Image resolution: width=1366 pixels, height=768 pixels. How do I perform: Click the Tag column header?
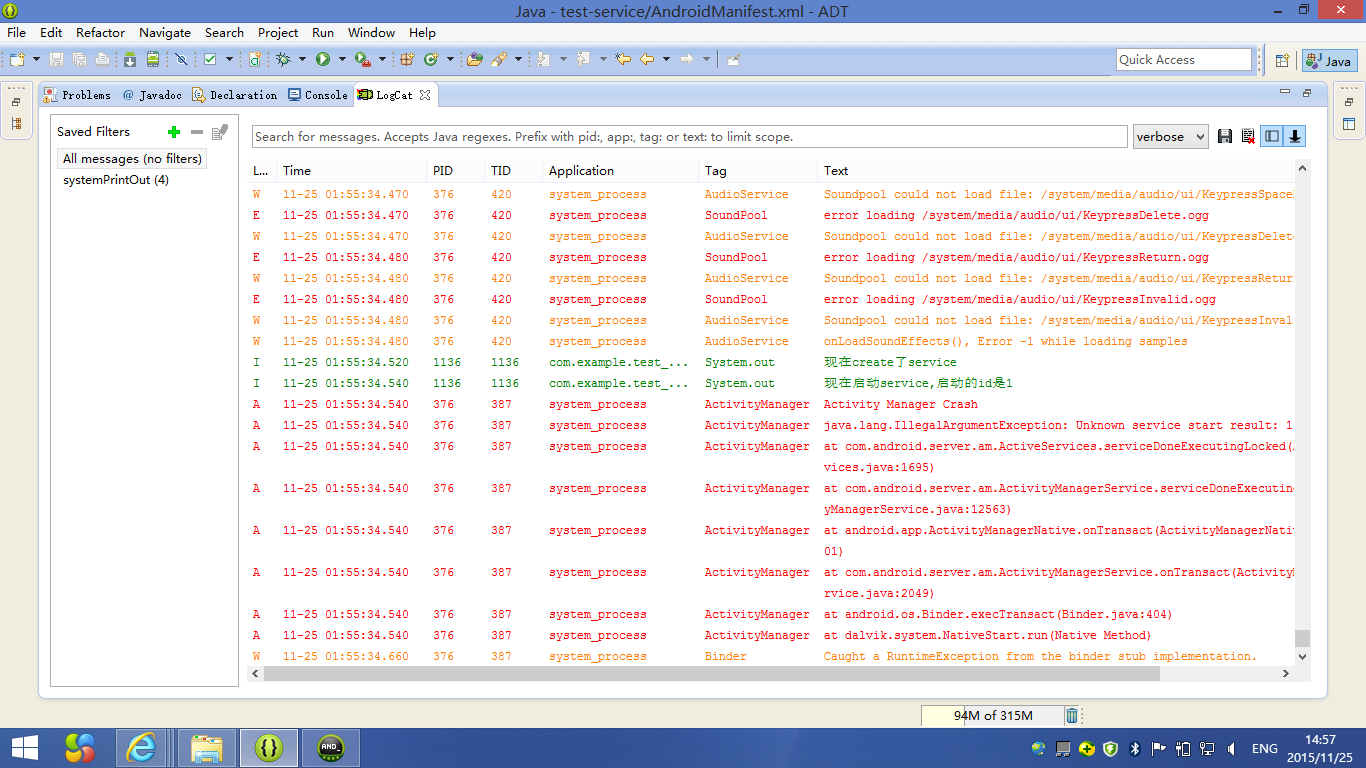(x=758, y=171)
